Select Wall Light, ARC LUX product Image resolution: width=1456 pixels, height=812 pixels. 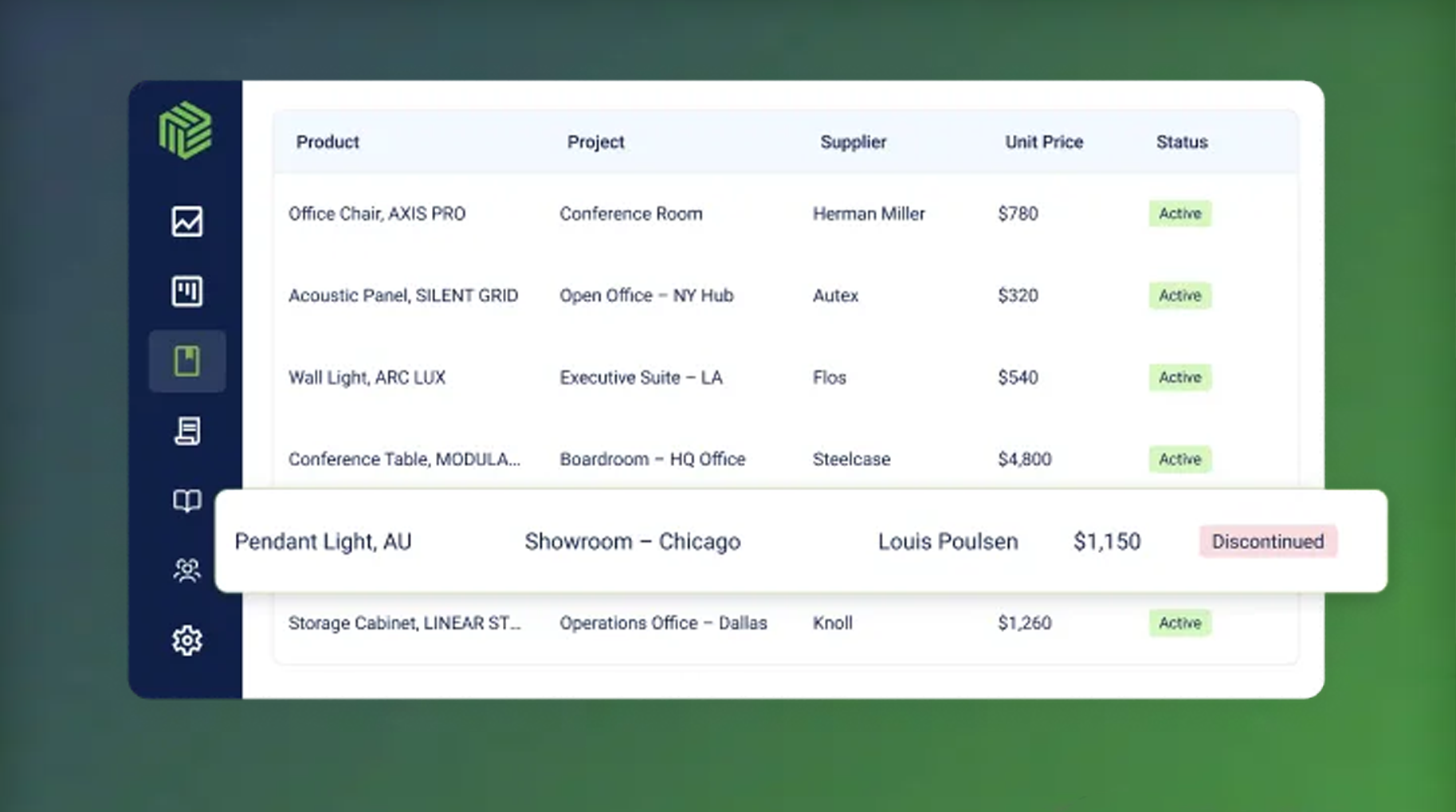click(367, 378)
